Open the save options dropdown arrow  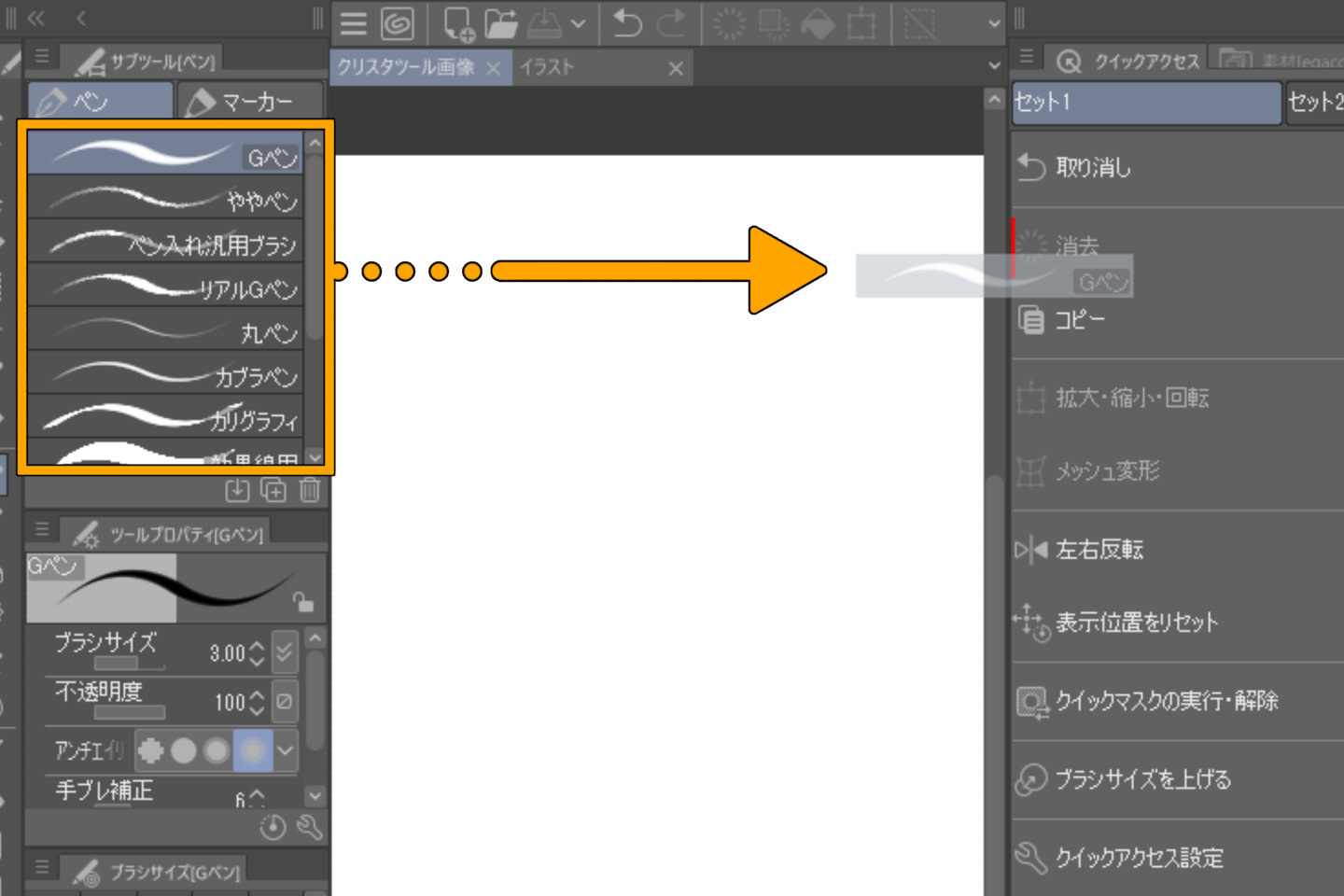(579, 24)
